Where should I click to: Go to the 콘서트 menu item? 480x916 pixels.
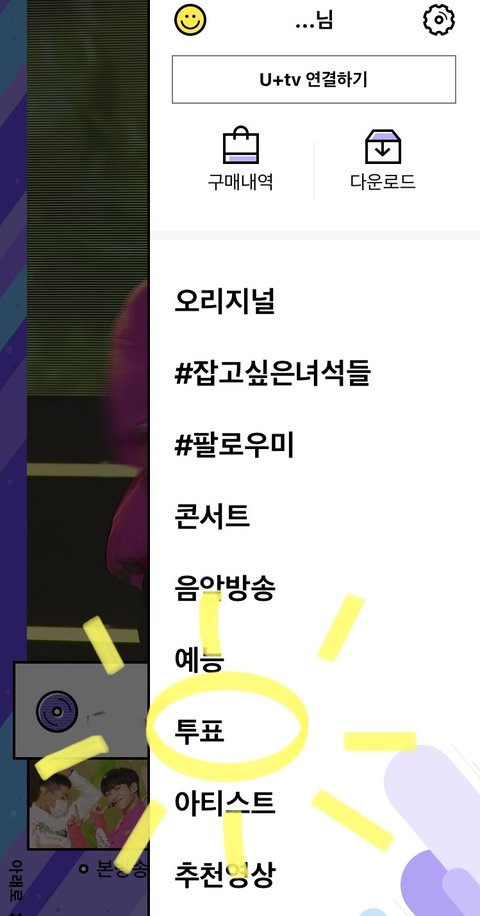coord(213,516)
